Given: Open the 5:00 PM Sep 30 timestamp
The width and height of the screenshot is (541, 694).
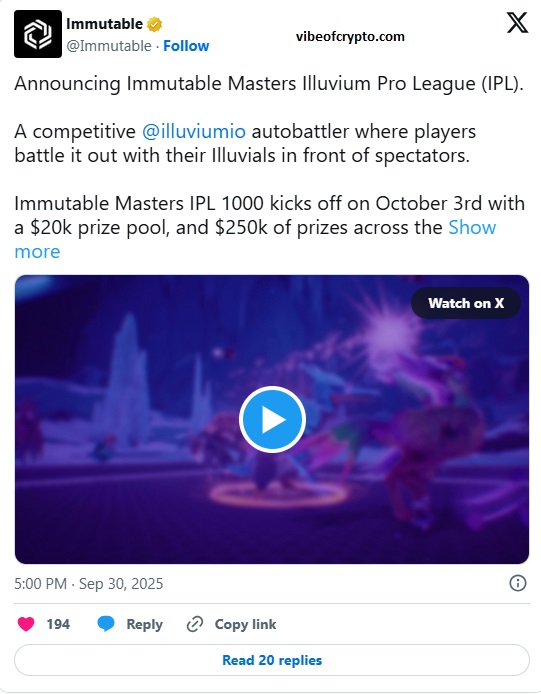Looking at the screenshot, I should 89,584.
